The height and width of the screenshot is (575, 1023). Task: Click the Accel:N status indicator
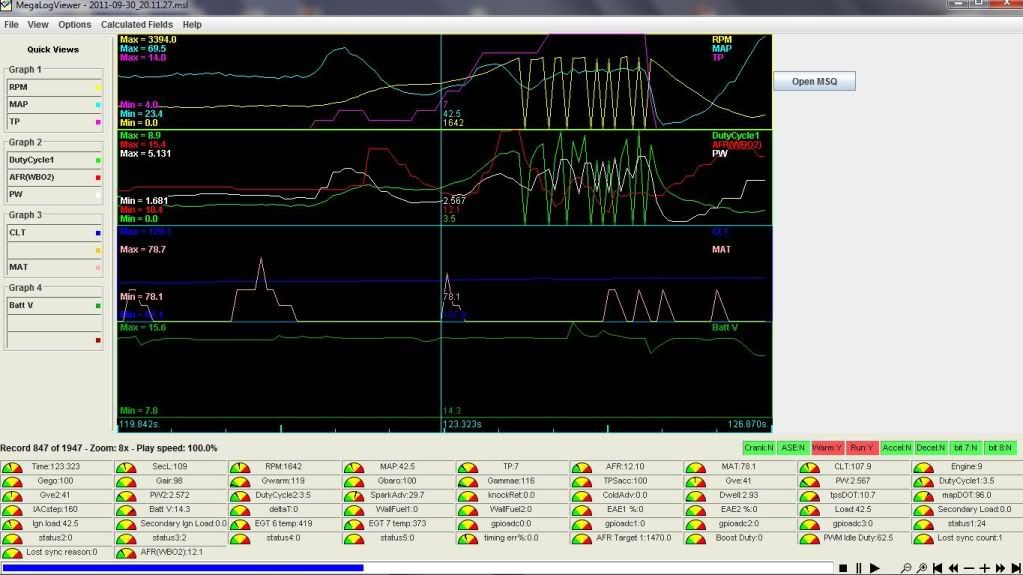click(x=896, y=448)
